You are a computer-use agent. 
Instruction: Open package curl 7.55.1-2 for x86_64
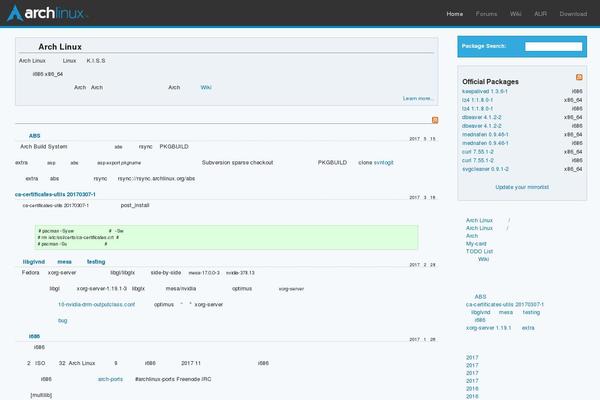pyautogui.click(x=478, y=152)
